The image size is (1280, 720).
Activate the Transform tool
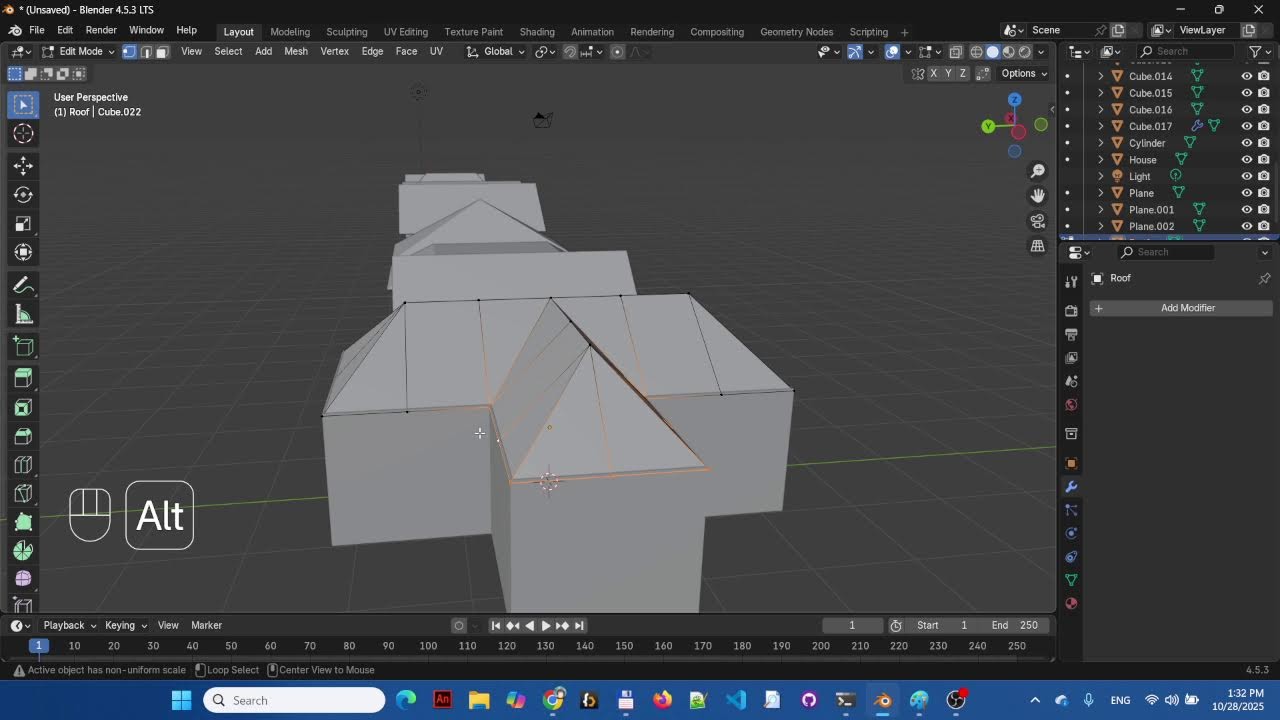[x=23, y=253]
